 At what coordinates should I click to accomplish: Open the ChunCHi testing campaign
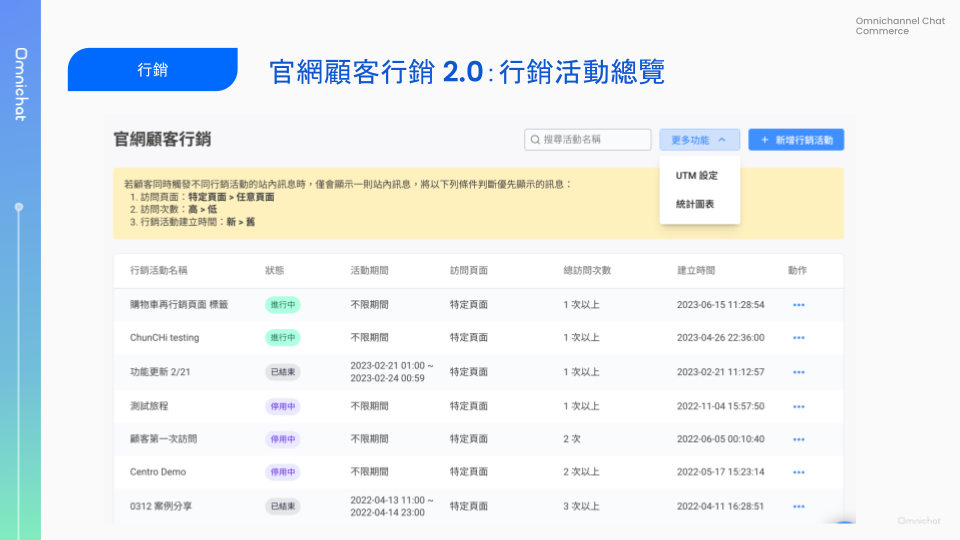tap(164, 338)
